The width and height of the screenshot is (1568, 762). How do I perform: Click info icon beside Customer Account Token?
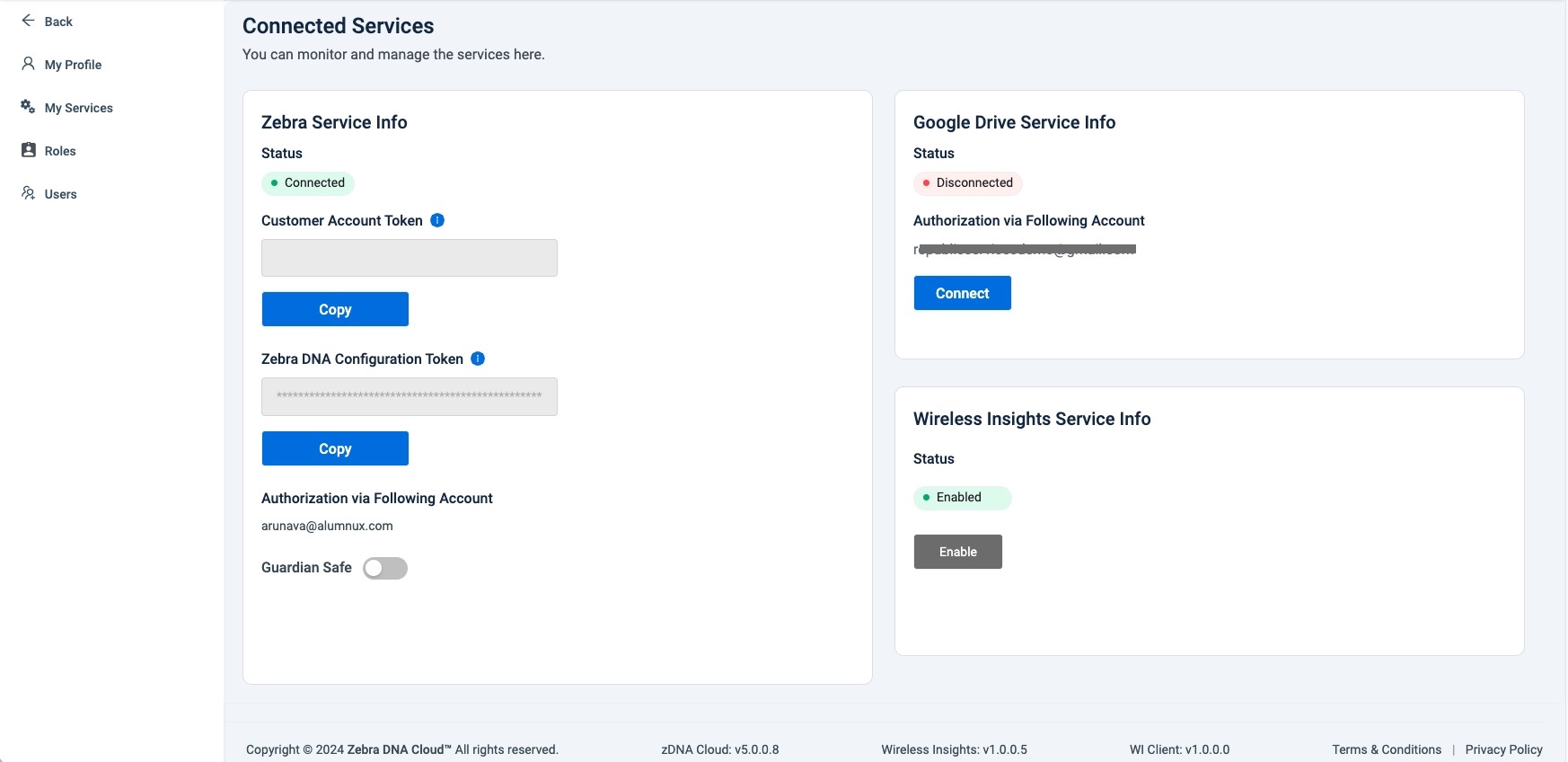tap(437, 220)
